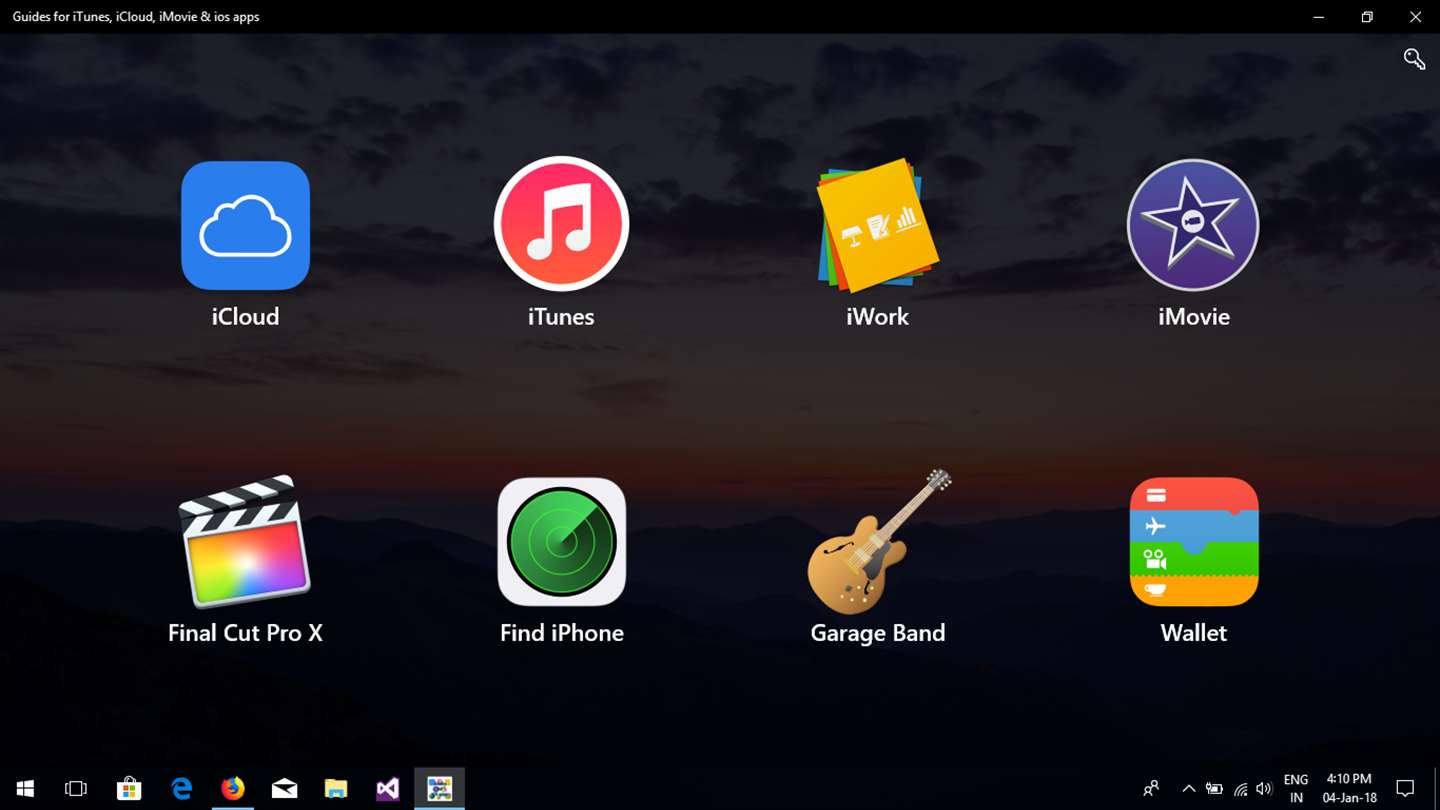Click the Garage Band label

pos(877,633)
